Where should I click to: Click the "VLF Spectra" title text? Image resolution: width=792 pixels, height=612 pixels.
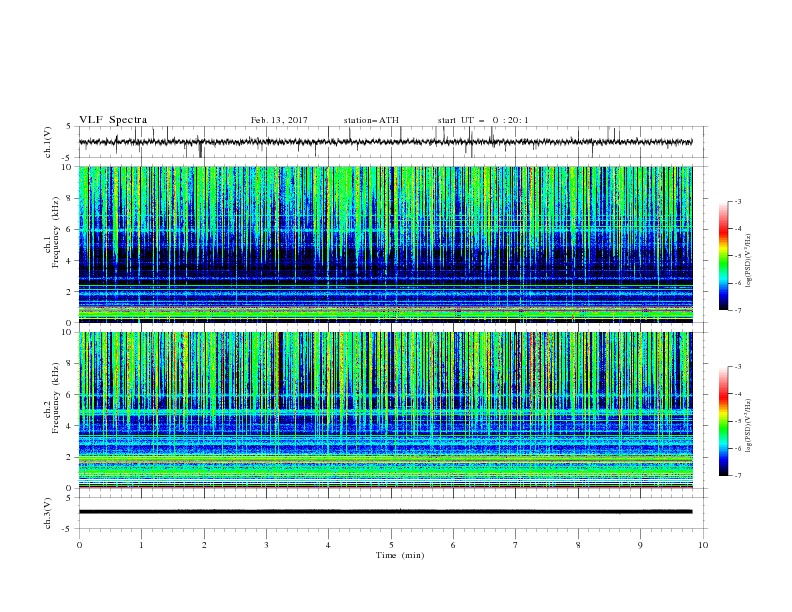point(113,120)
